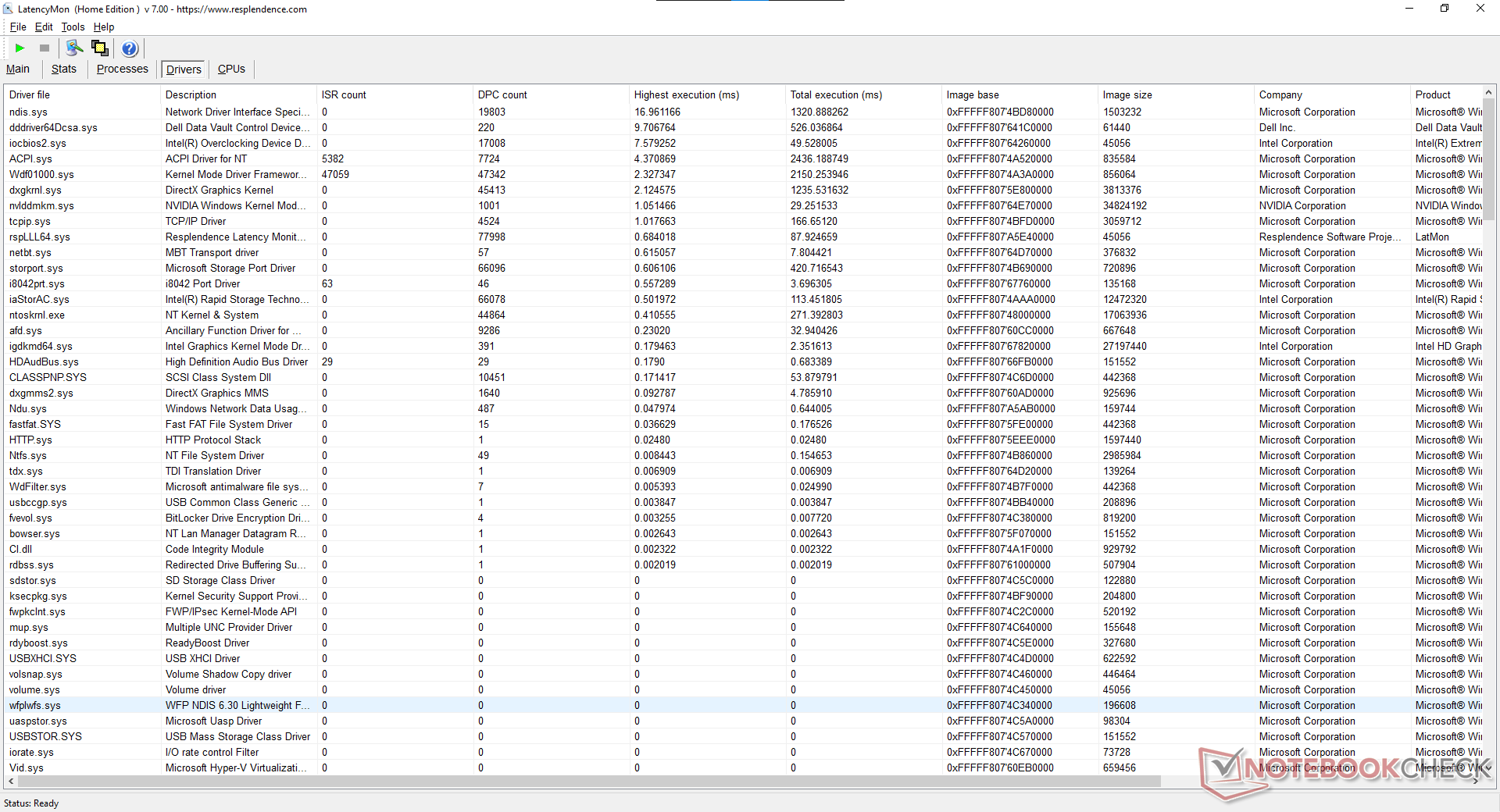Switch to the Main tab
The image size is (1500, 812).
pyautogui.click(x=18, y=69)
